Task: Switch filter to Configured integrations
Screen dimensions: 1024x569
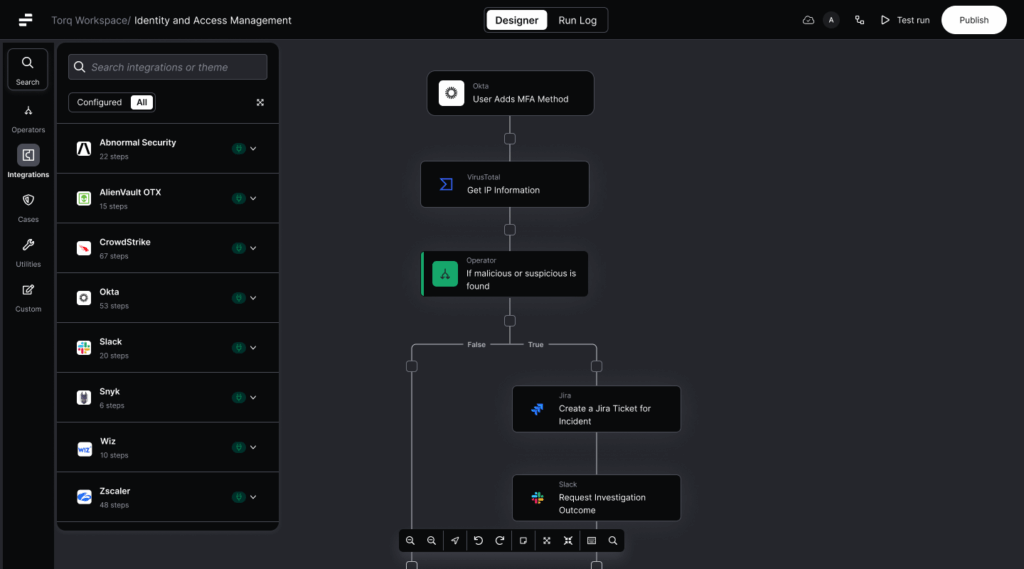Action: pos(99,102)
